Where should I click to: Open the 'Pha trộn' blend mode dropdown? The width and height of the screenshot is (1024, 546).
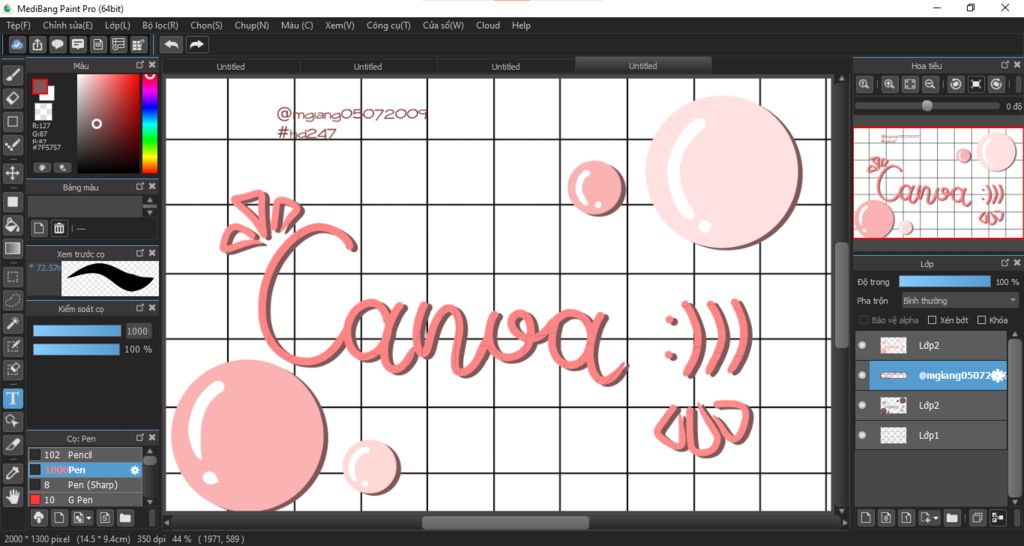pos(959,300)
